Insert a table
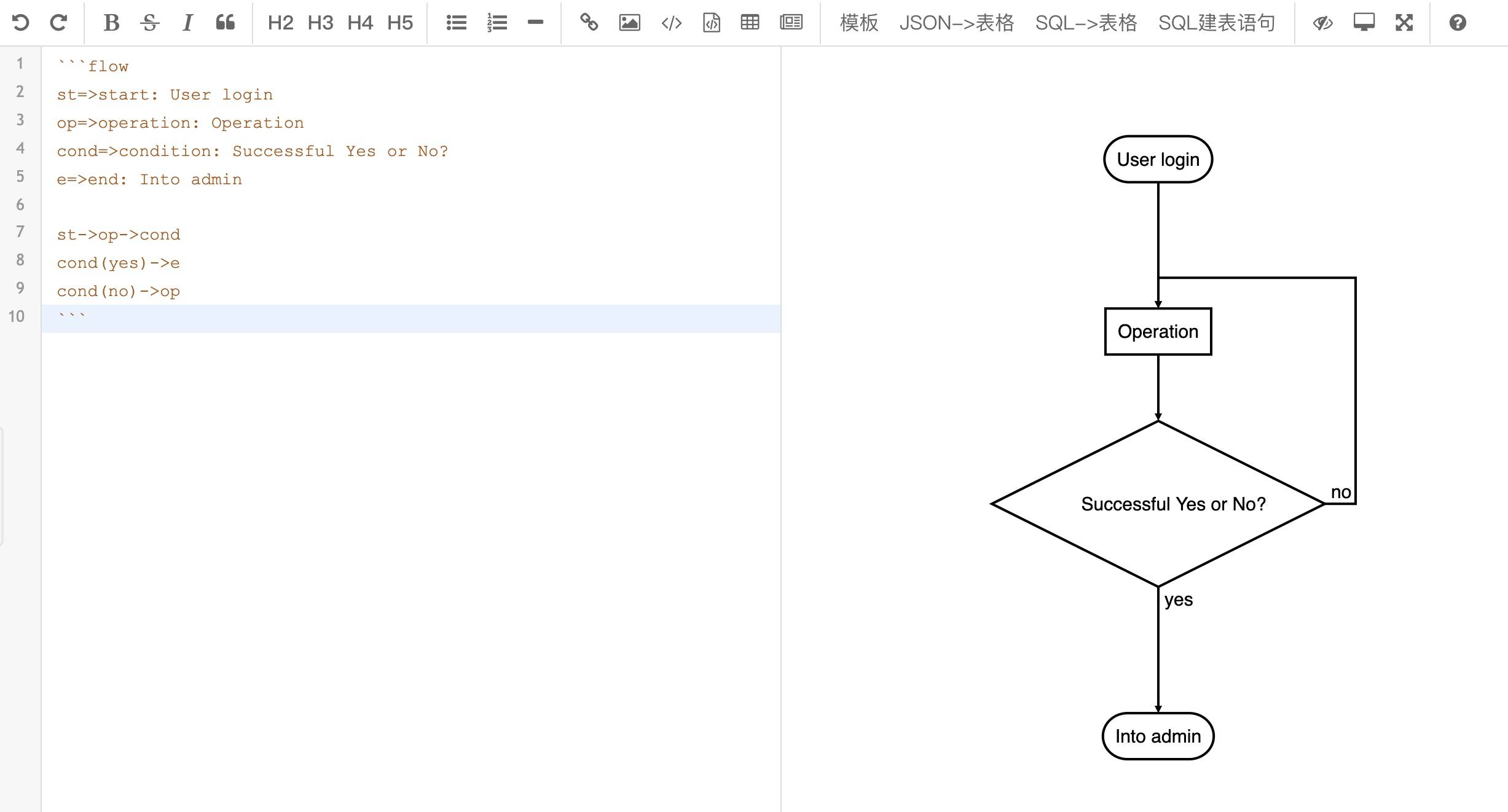The height and width of the screenshot is (812, 1508). 750,23
